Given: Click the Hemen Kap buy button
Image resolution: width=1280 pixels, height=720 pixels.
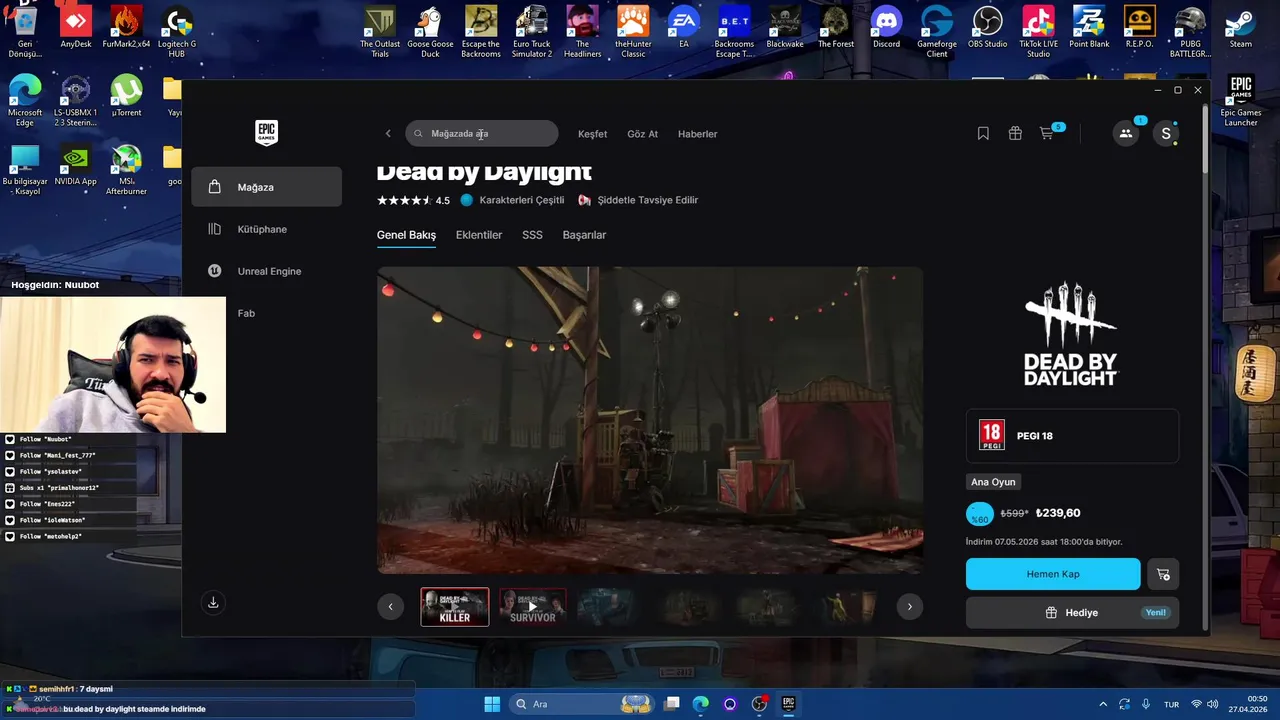Looking at the screenshot, I should (x=1053, y=574).
